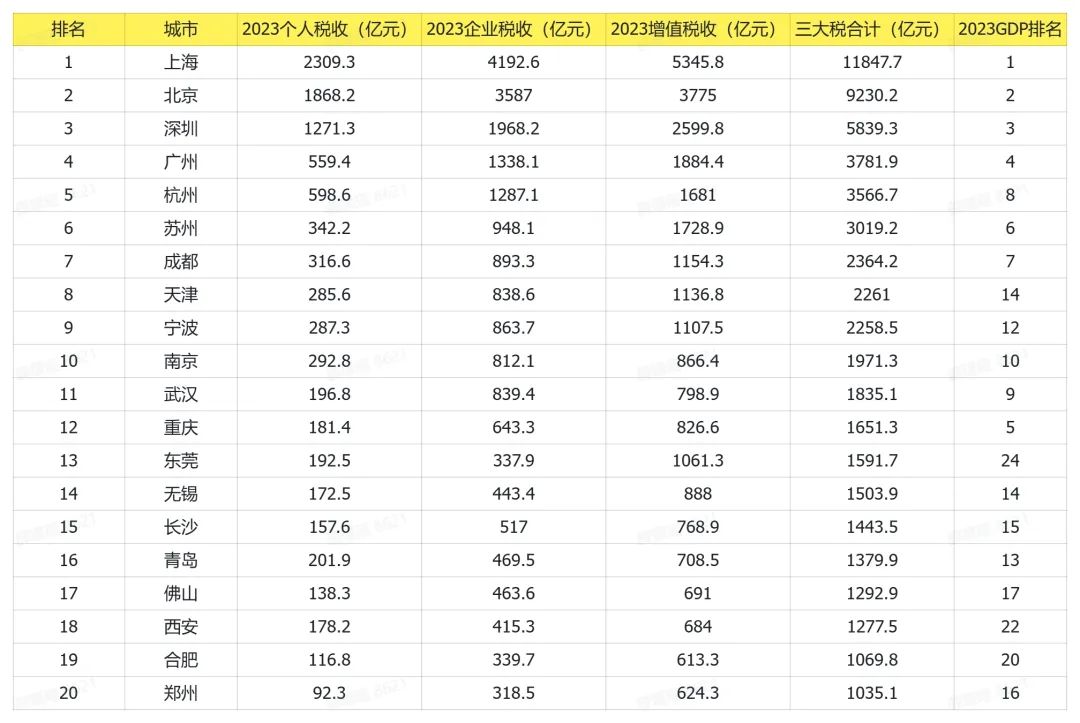Select Guangzhou's VAT value 1884.4
1080x723 pixels.
tap(698, 162)
